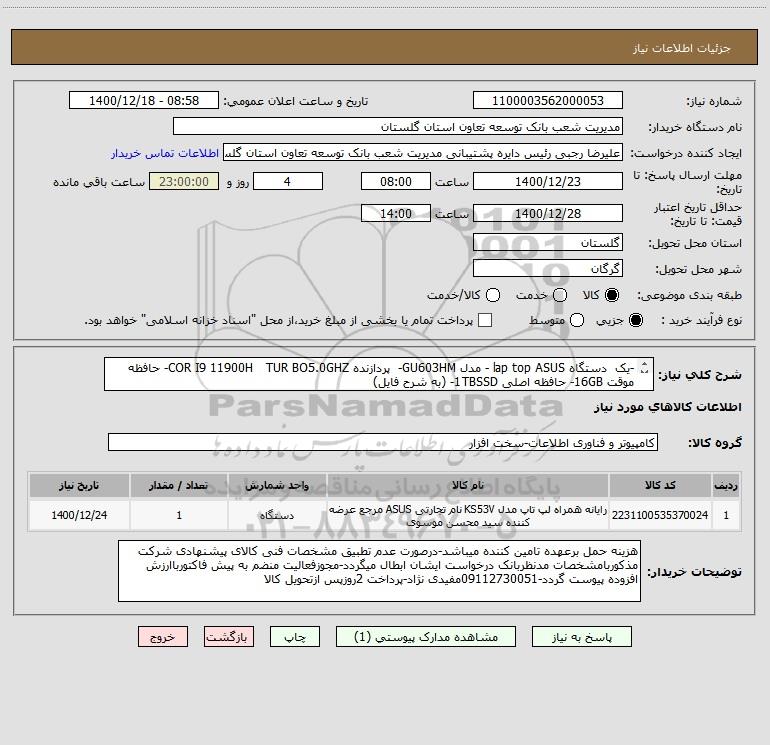Click the general description text area

point(379,374)
